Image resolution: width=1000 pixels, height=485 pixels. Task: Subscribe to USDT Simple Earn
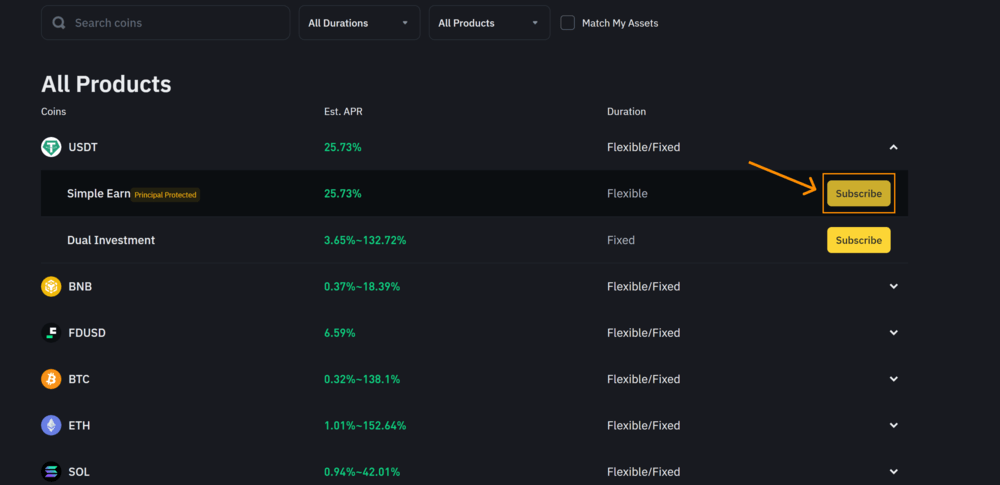click(858, 194)
